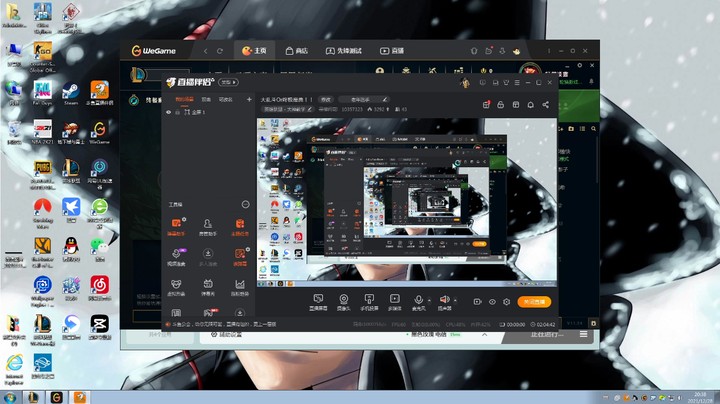
Task: Select the second scene tab
Action: tap(206, 99)
